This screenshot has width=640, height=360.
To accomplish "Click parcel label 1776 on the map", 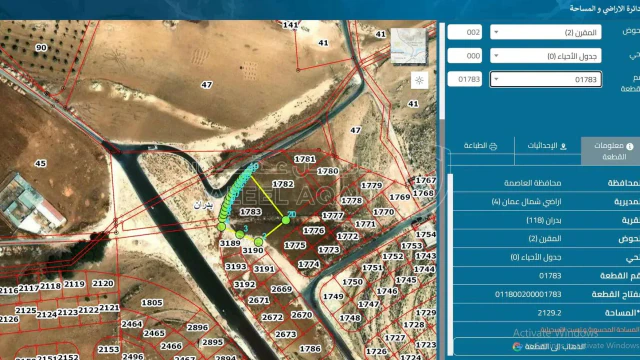I will pyautogui.click(x=314, y=231).
